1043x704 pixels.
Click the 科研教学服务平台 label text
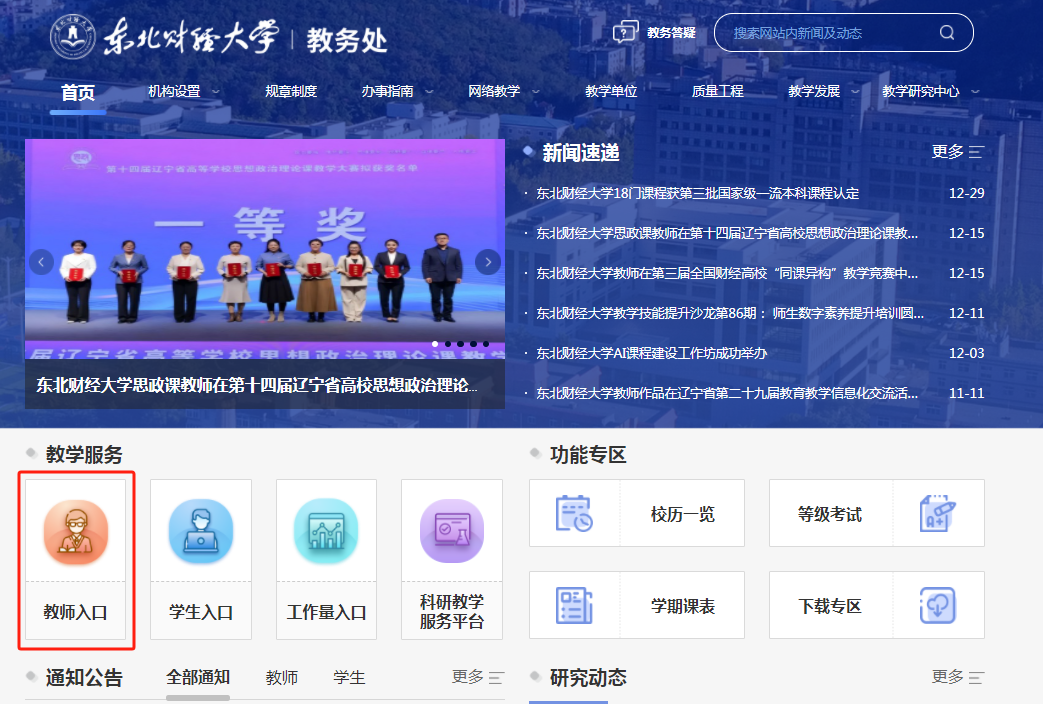click(452, 611)
